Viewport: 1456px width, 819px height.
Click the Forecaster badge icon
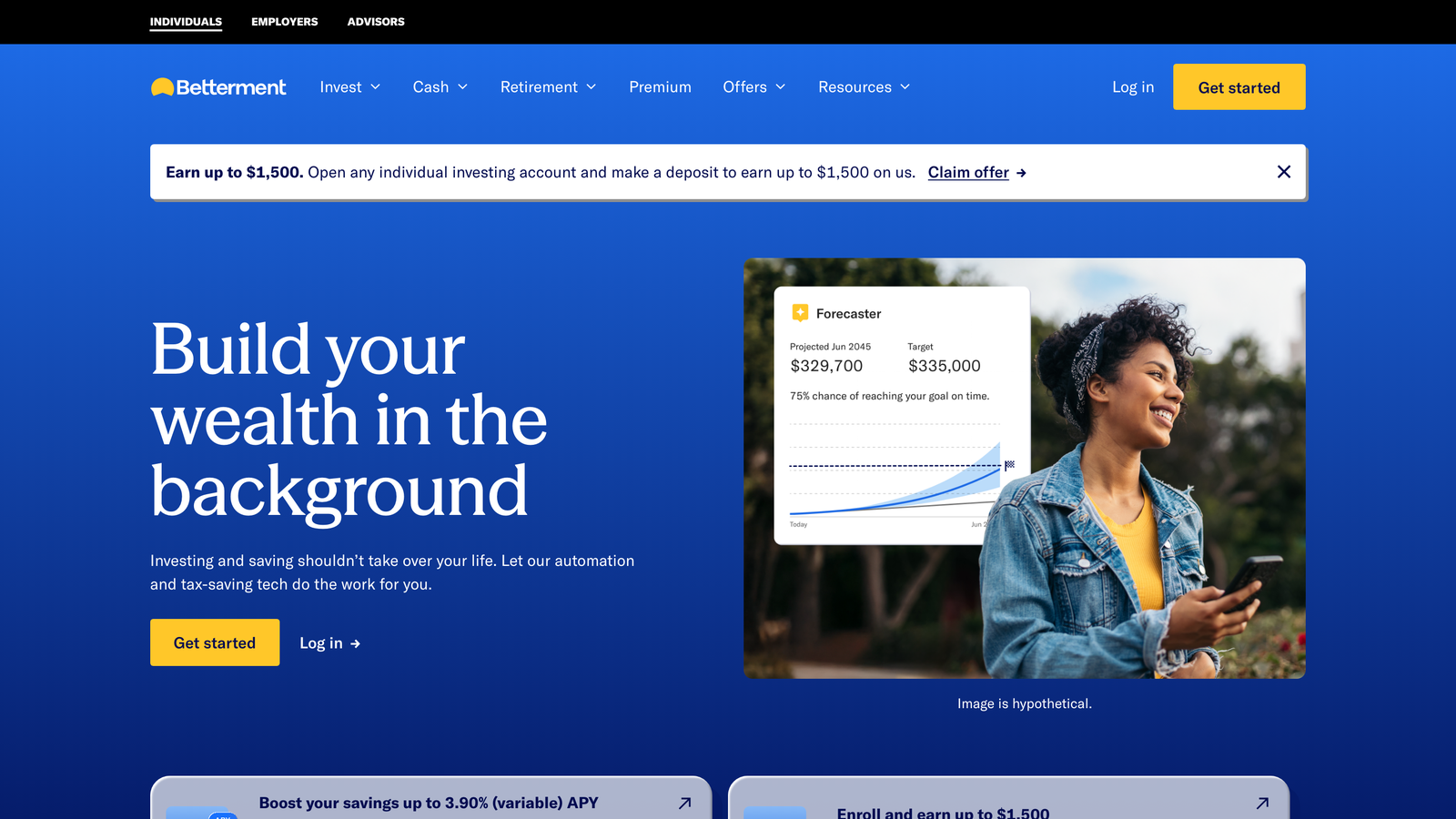pyautogui.click(x=800, y=313)
